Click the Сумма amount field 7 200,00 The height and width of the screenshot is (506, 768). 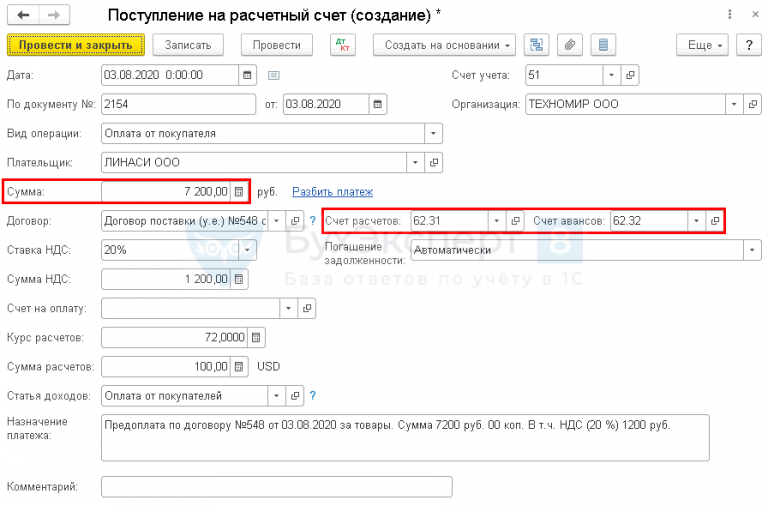166,192
